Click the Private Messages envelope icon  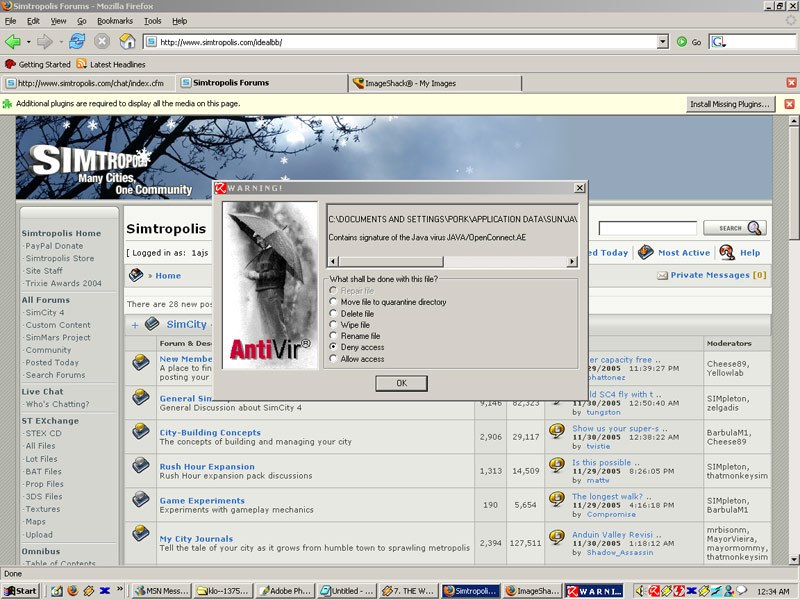tap(662, 276)
